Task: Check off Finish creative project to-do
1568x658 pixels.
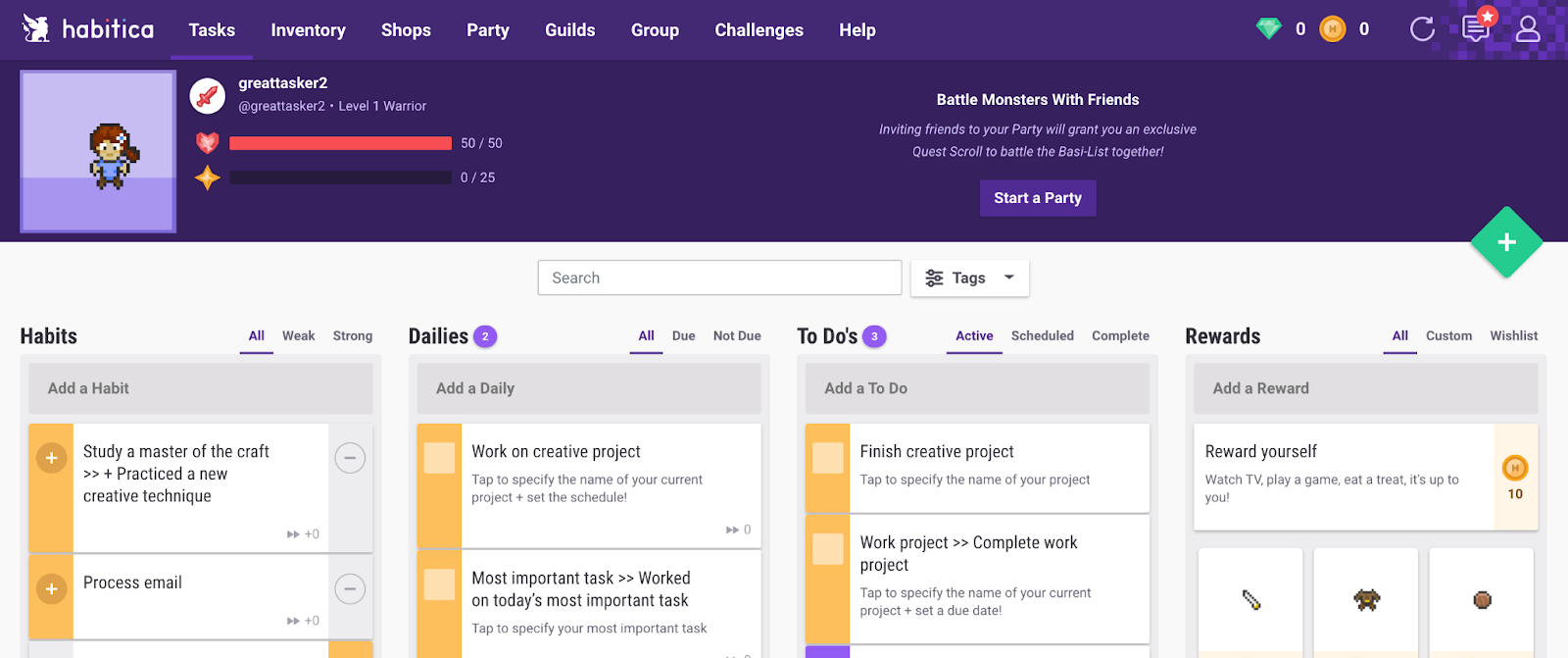Action: (x=828, y=458)
